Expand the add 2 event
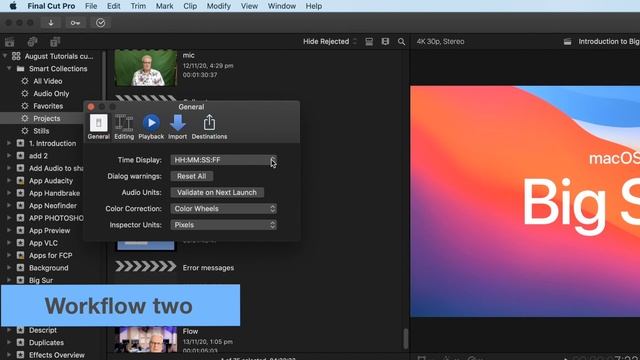The image size is (640, 360). (x=9, y=156)
